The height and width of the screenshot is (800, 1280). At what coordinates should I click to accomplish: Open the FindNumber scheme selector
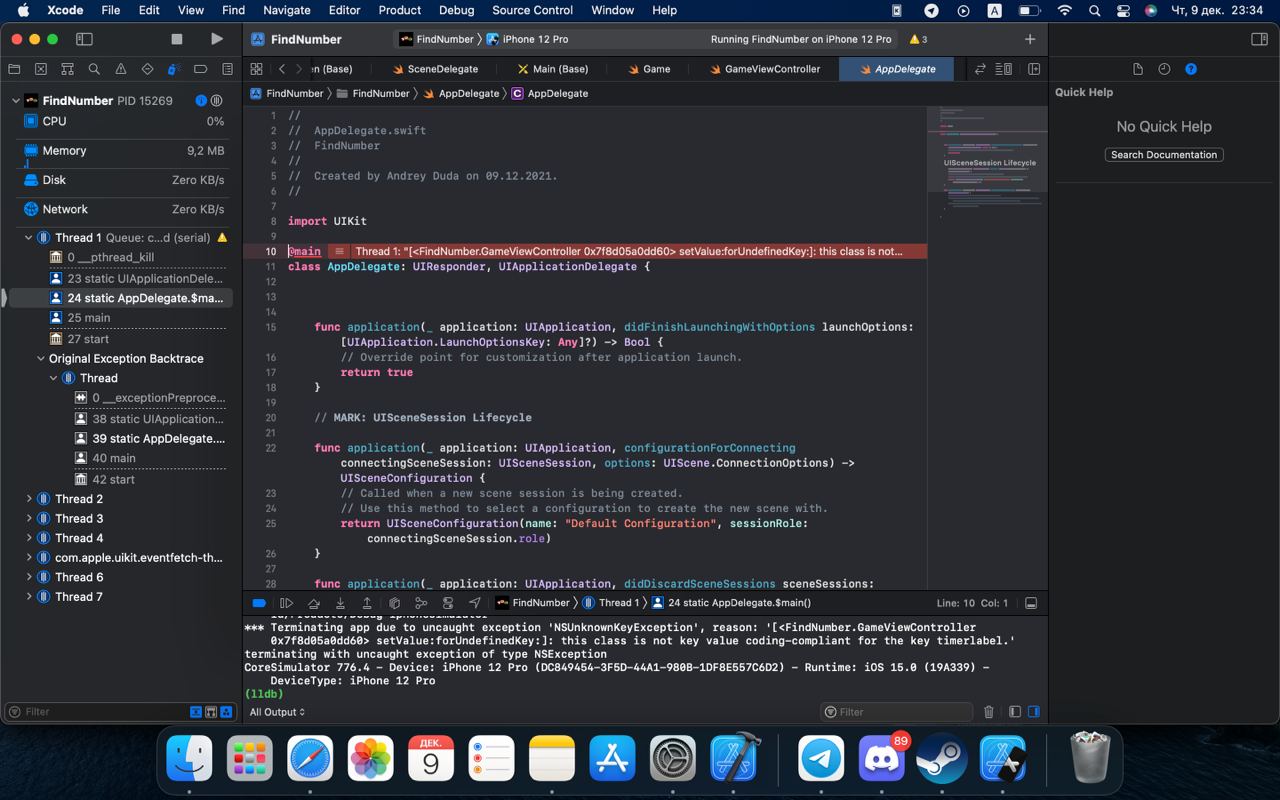click(436, 39)
